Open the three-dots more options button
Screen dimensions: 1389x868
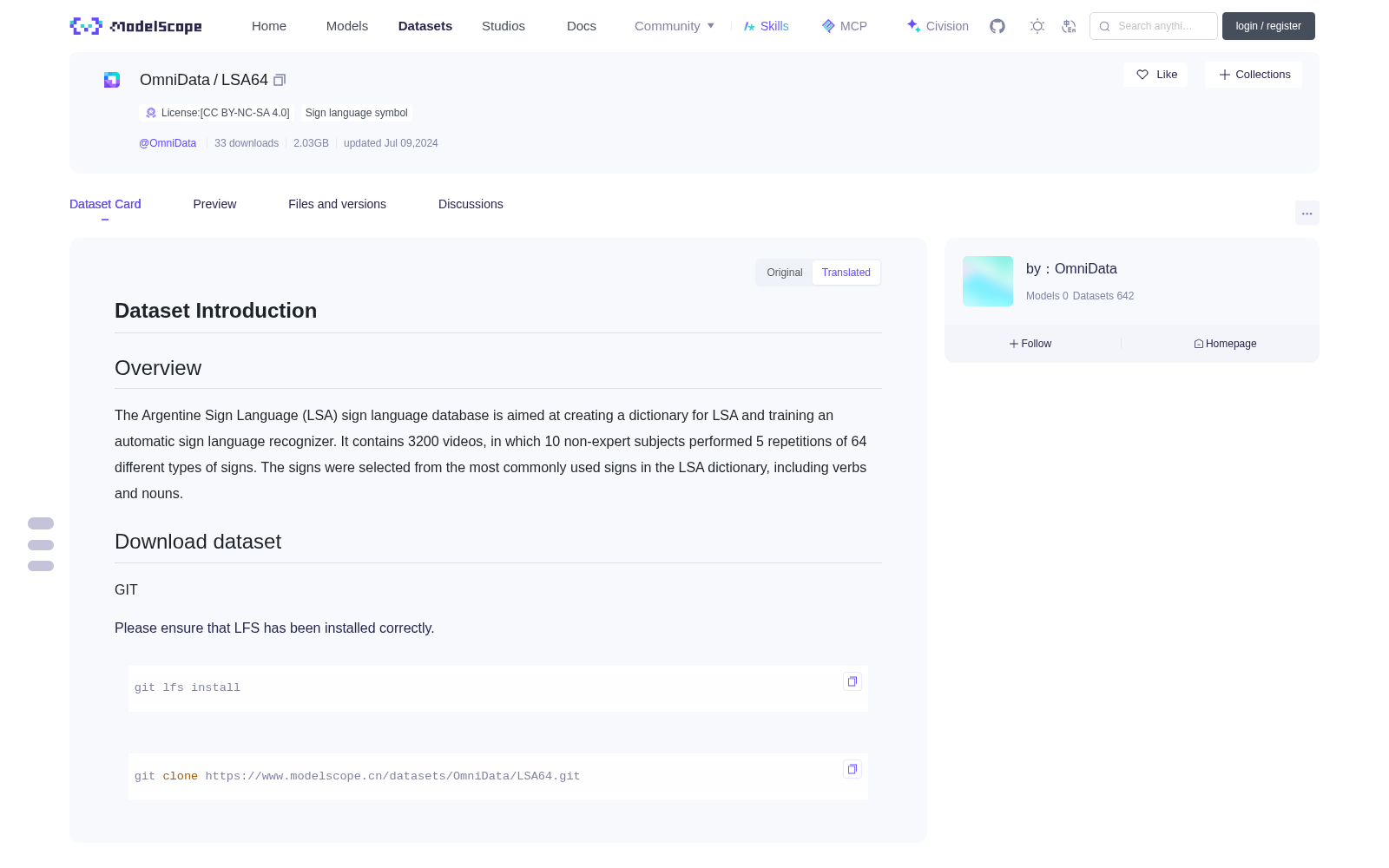pyautogui.click(x=1307, y=213)
